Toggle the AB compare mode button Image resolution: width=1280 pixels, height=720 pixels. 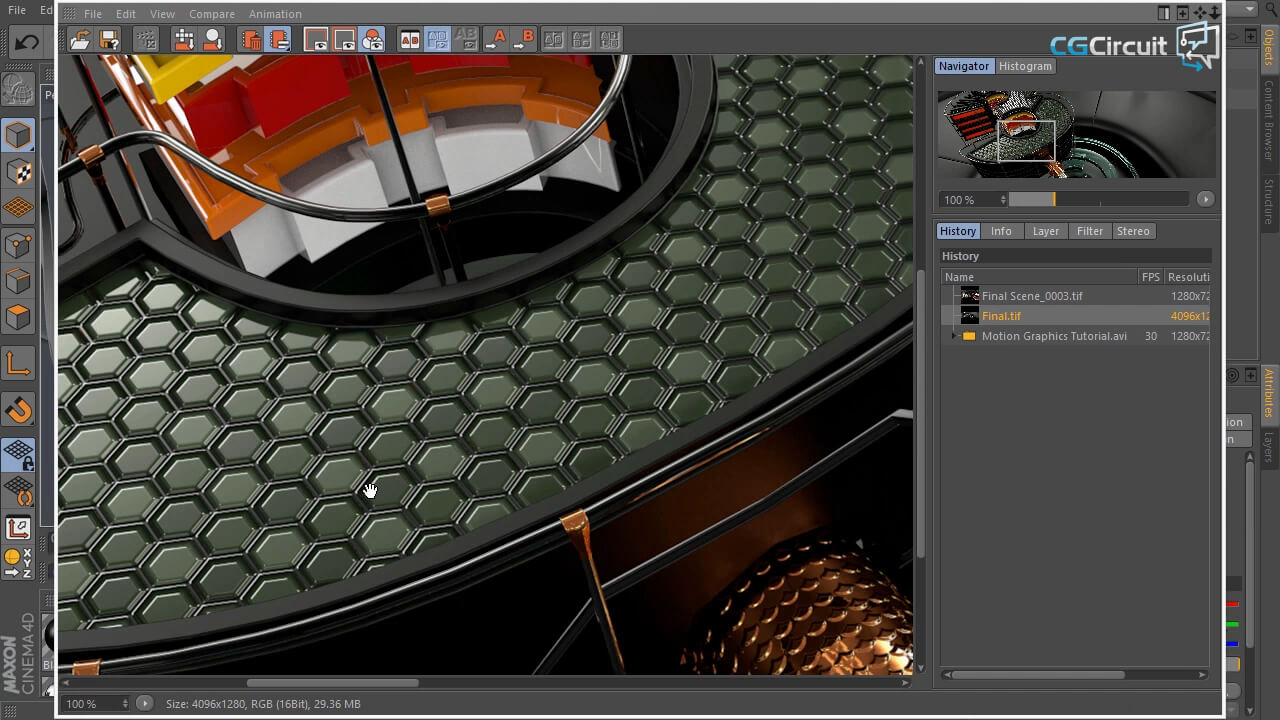point(410,40)
